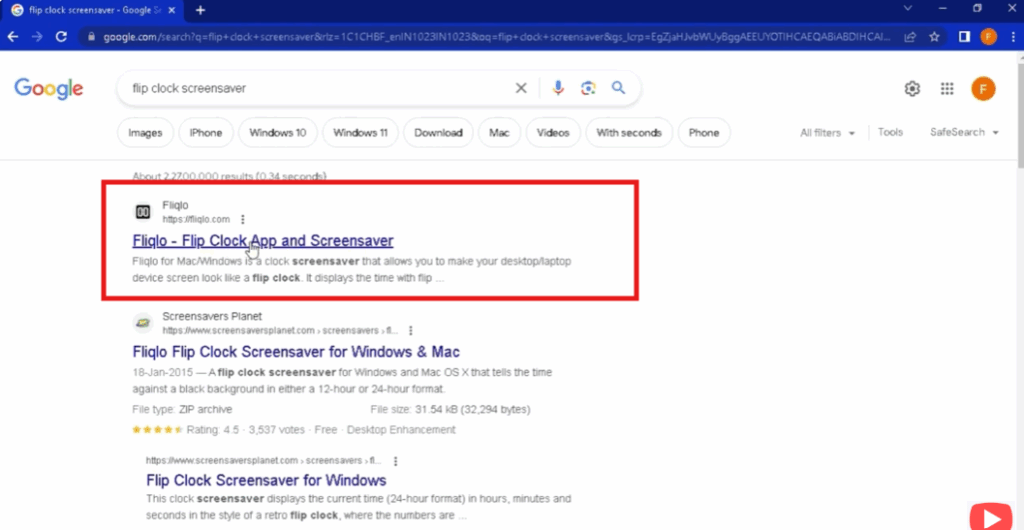Open the Google apps grid

click(947, 89)
